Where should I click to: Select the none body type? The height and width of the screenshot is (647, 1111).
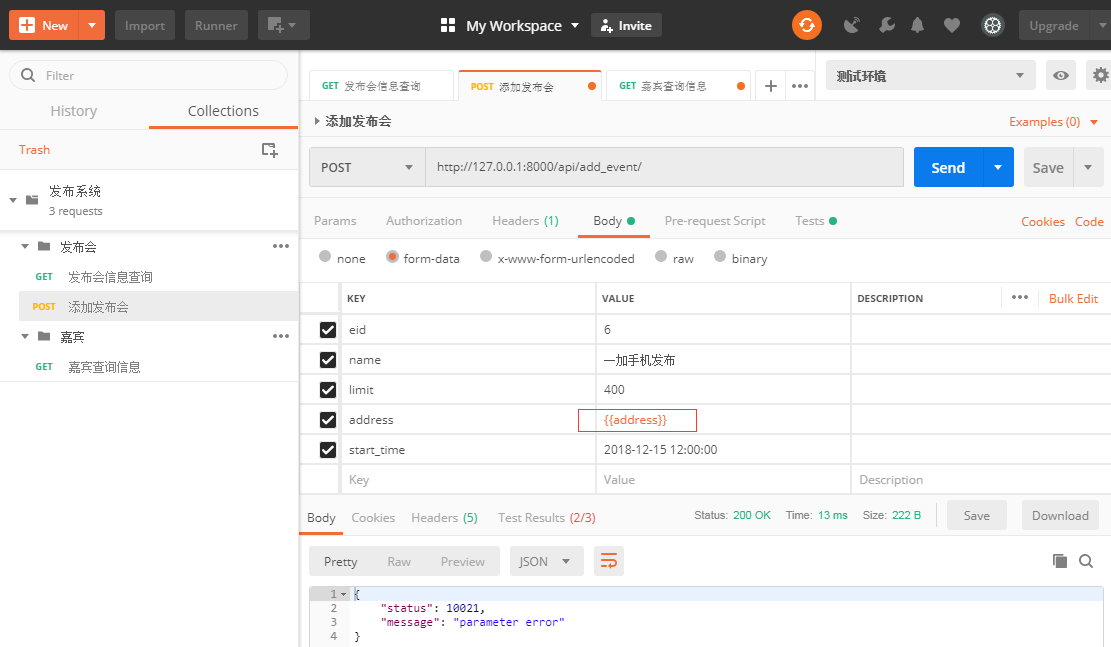click(x=325, y=257)
